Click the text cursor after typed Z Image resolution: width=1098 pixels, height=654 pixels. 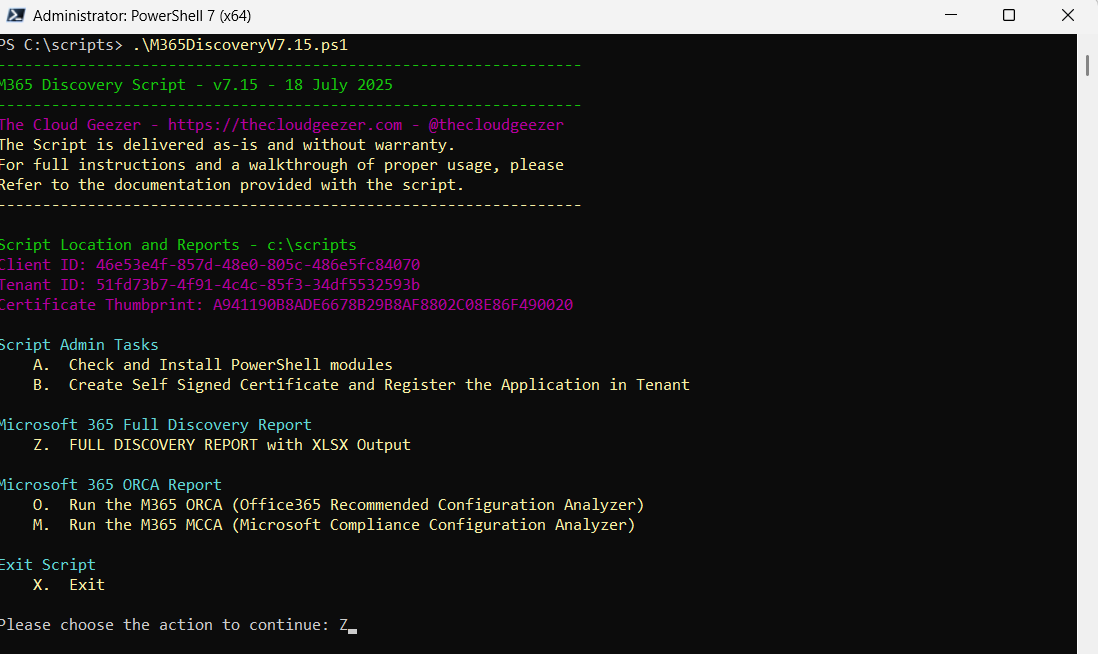click(x=352, y=630)
